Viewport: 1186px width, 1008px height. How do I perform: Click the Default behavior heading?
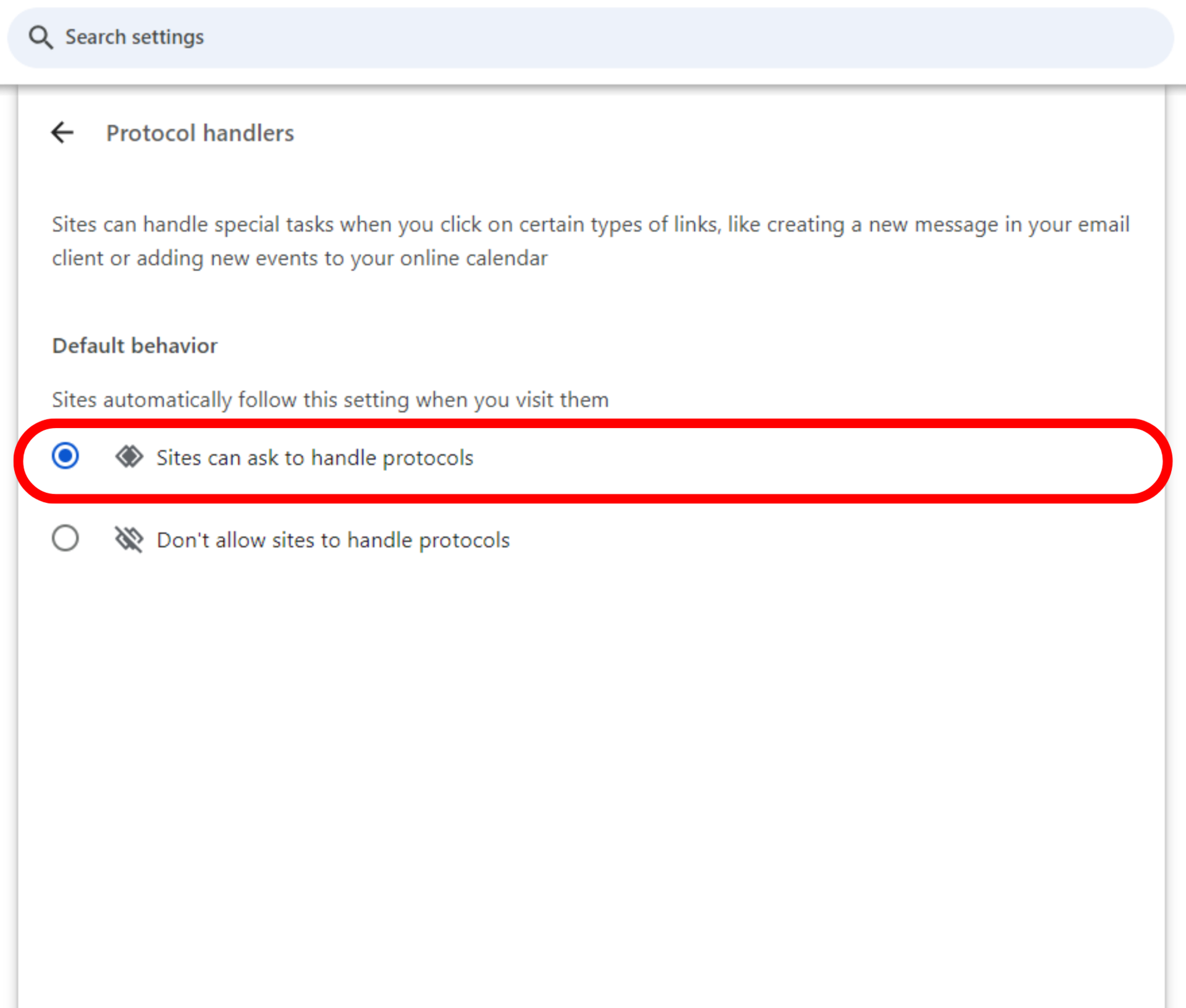tap(135, 346)
